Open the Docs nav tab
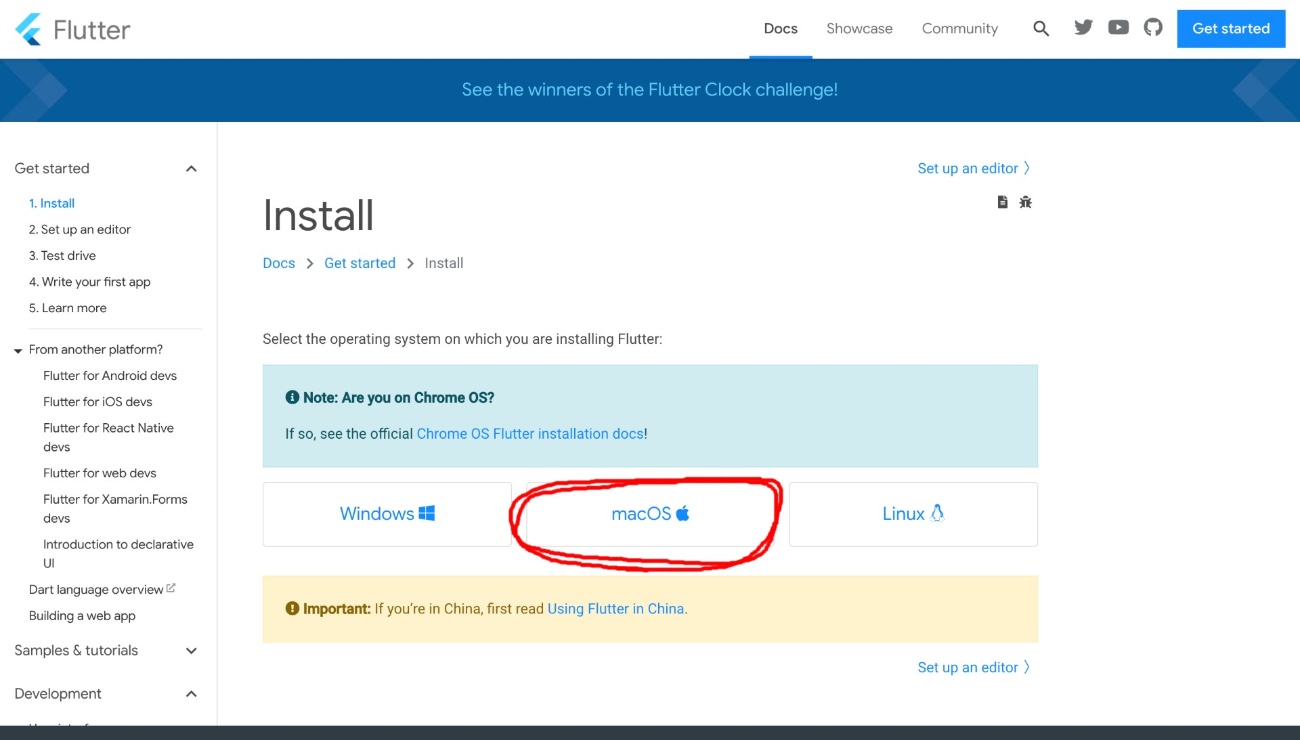The height and width of the screenshot is (740, 1300). [x=780, y=29]
